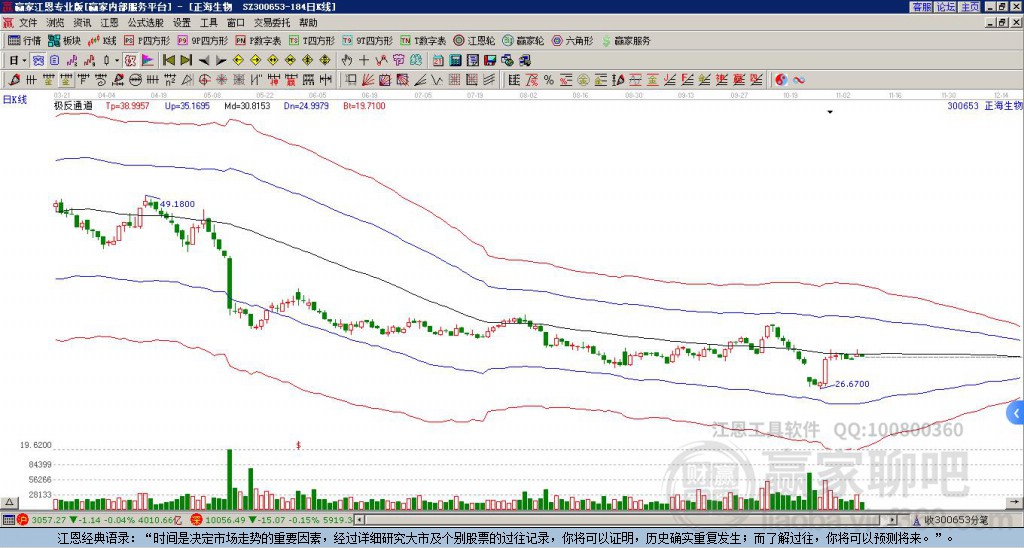
Task: Open T四方形 time square
Action: click(312, 40)
